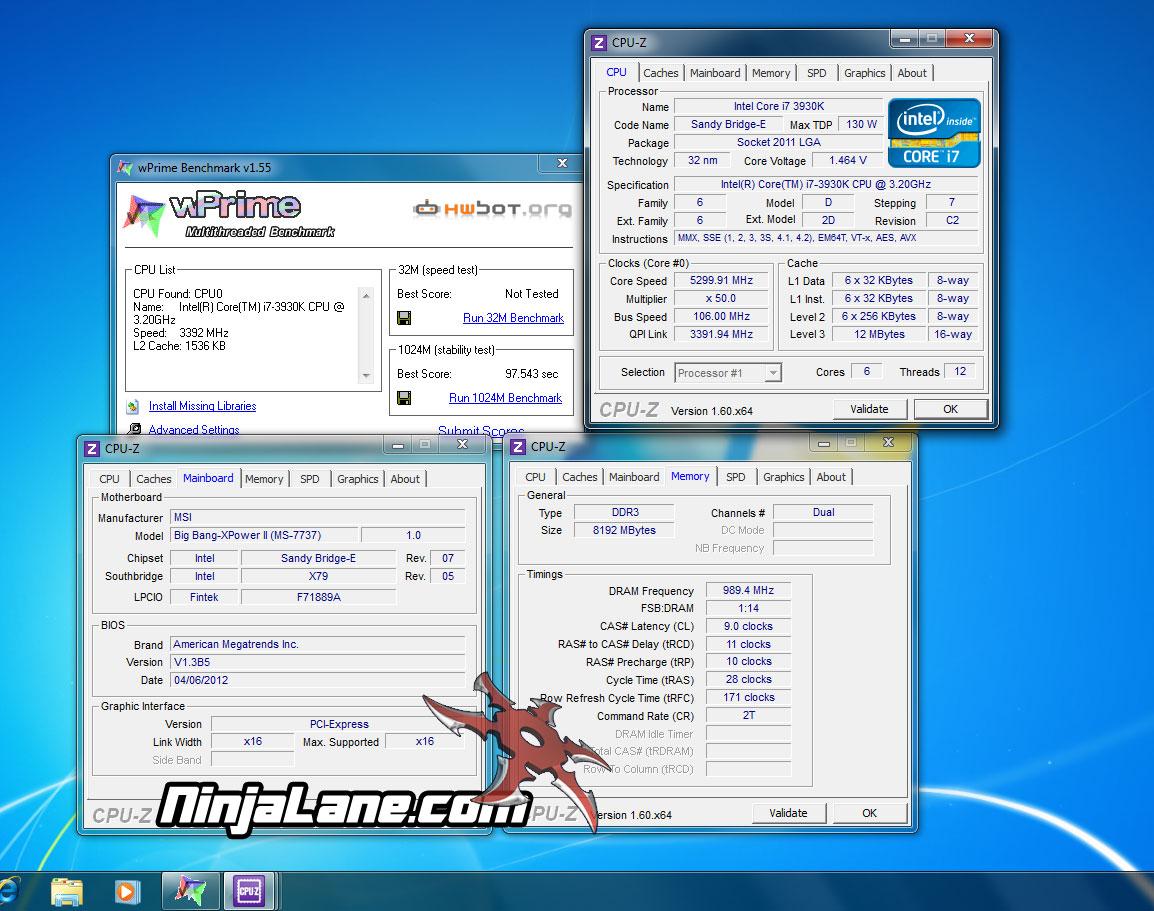
Task: Click the Intel Core i7 3930K name field
Action: pos(779,106)
